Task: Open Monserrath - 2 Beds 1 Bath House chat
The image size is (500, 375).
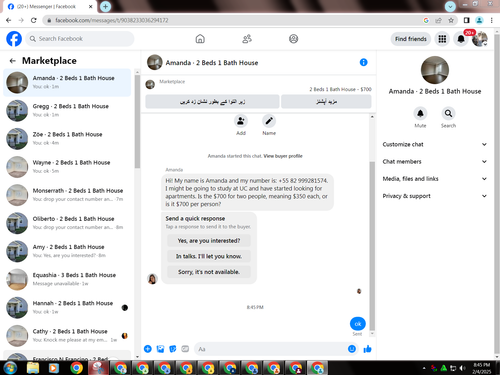Action: (67, 195)
